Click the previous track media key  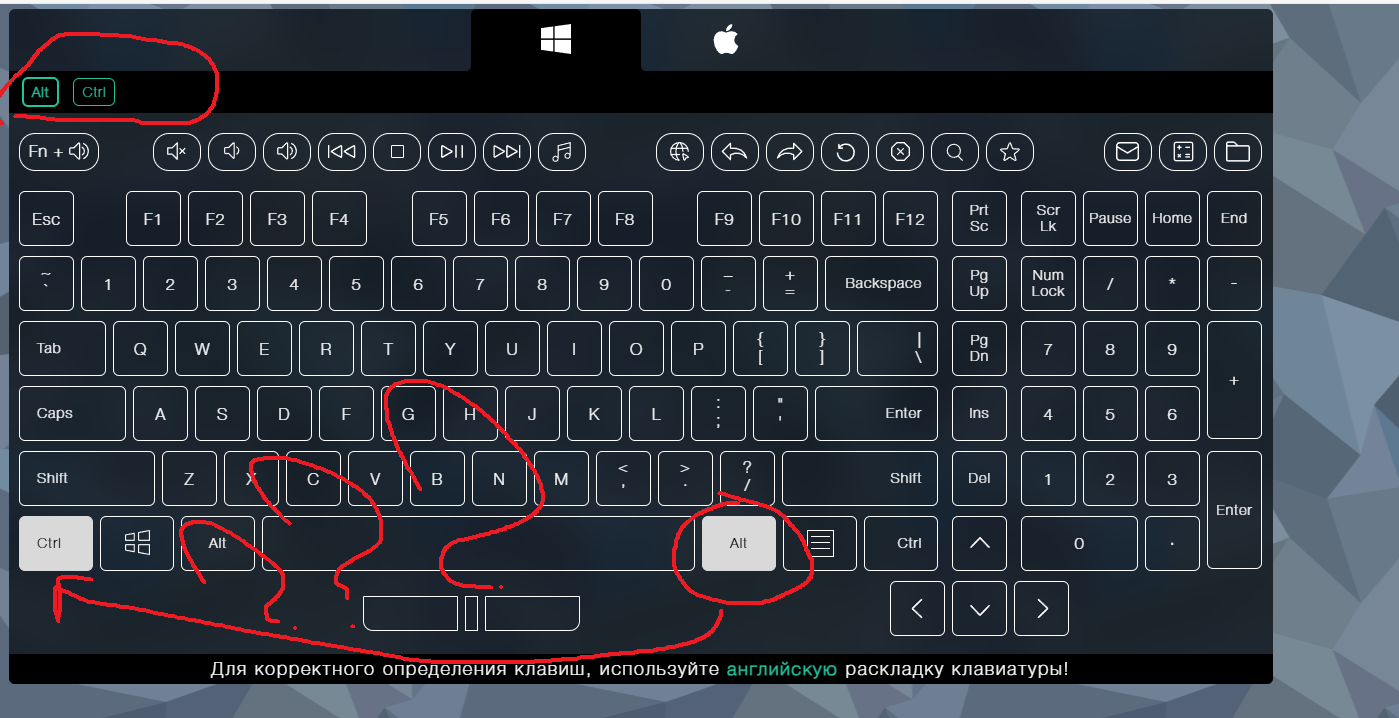(x=342, y=152)
